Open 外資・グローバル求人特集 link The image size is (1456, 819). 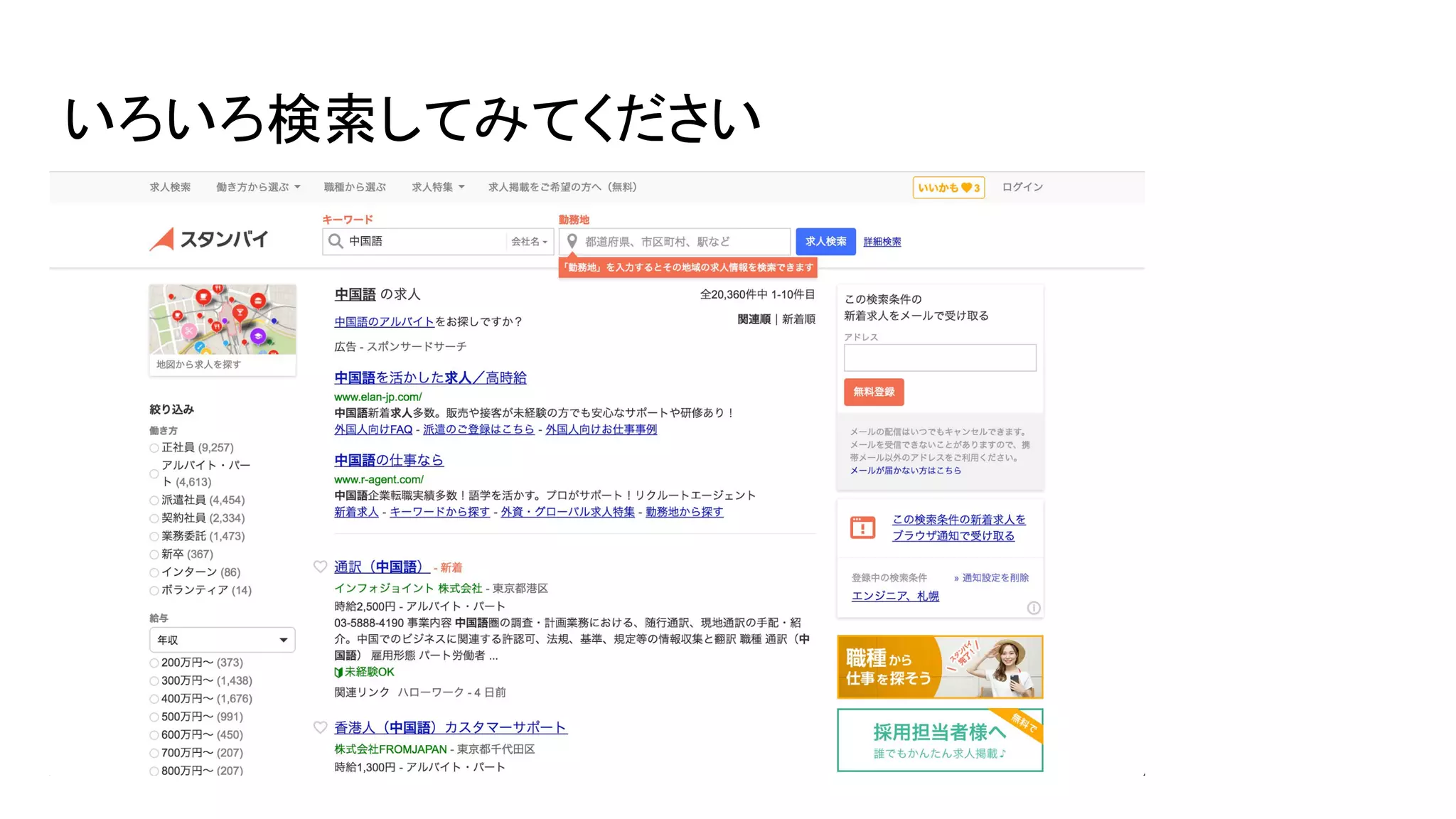tap(567, 512)
